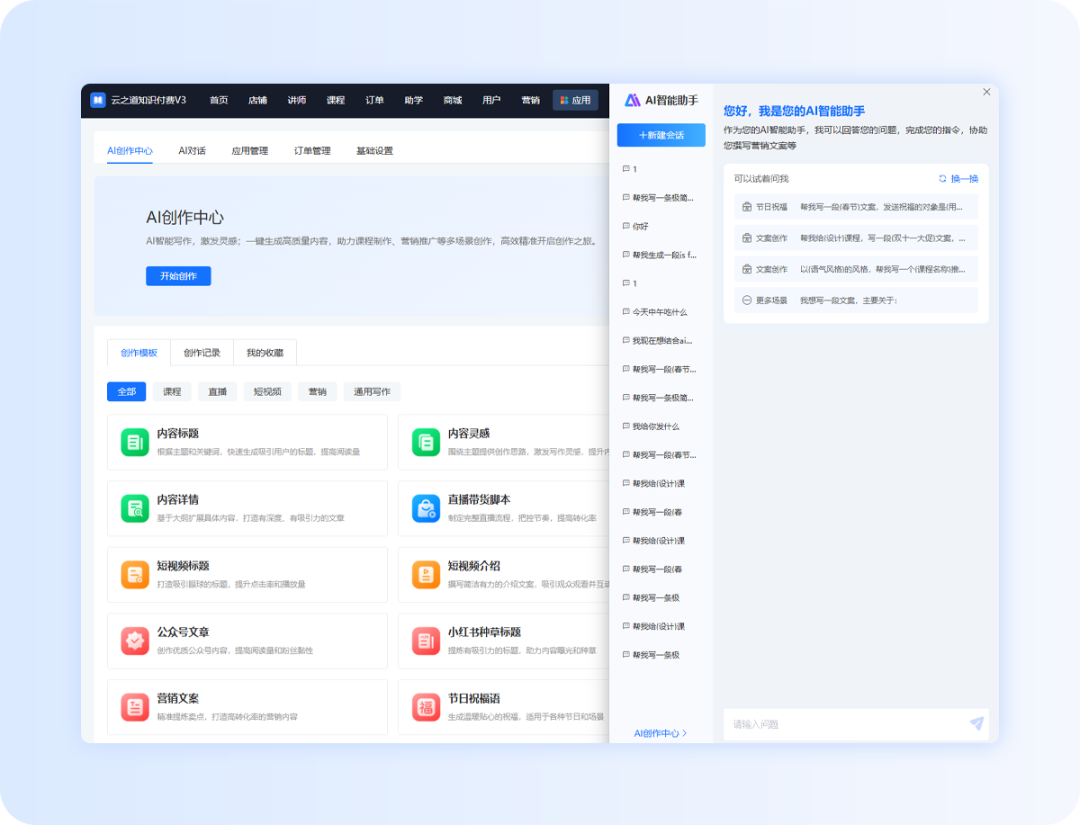Open the AI创作中心 link at sidebar bottom
This screenshot has height=825, width=1080.
tap(660, 733)
